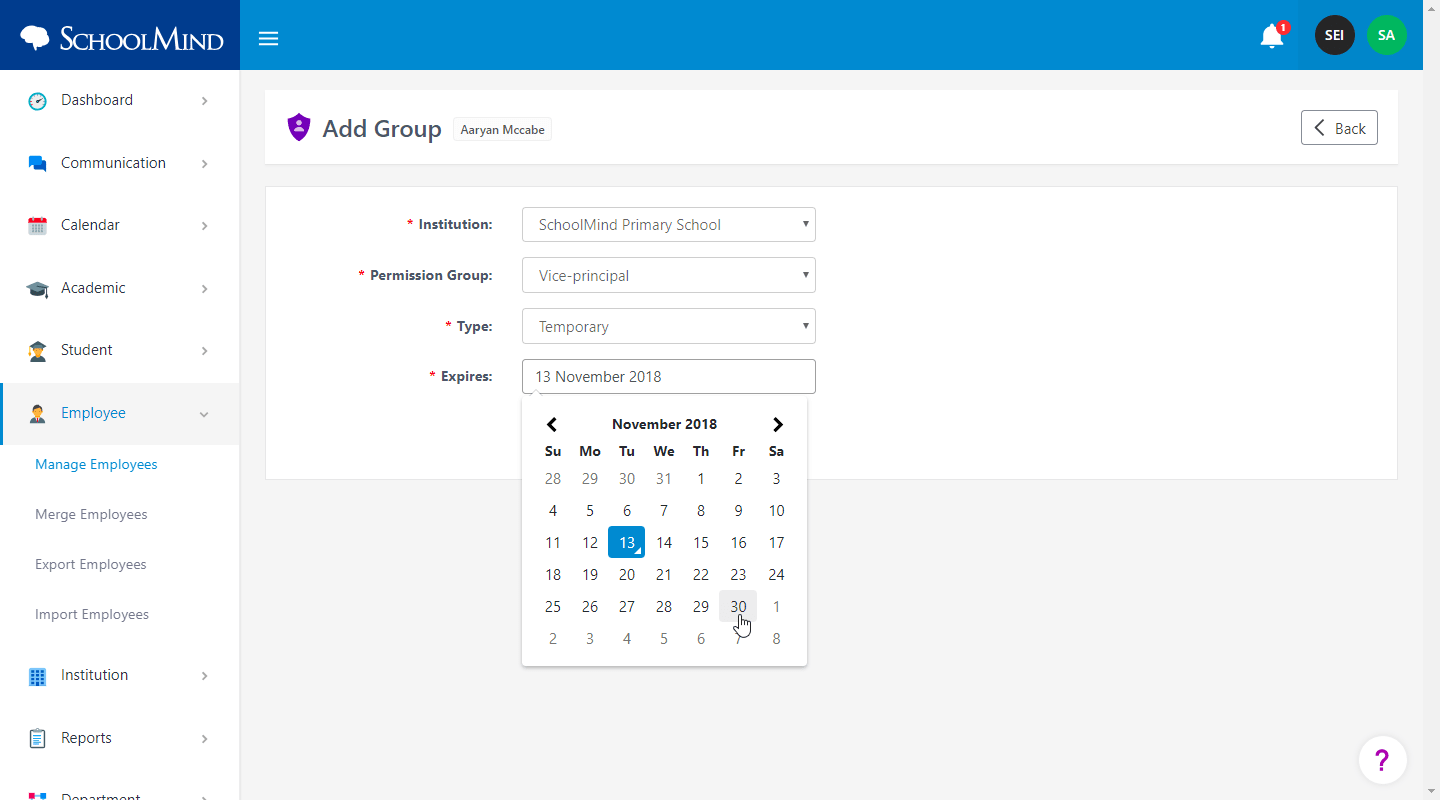This screenshot has height=800, width=1440.
Task: Click the purple shield Add Group icon
Action: point(298,128)
